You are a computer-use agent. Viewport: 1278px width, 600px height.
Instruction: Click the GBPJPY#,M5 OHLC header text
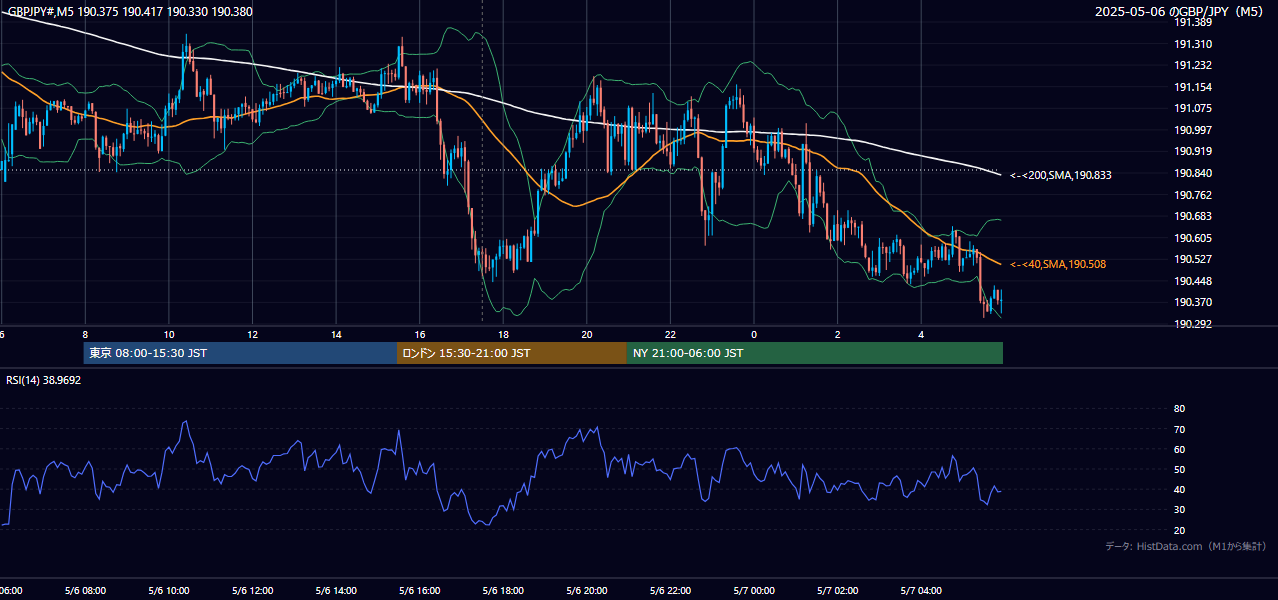[129, 11]
